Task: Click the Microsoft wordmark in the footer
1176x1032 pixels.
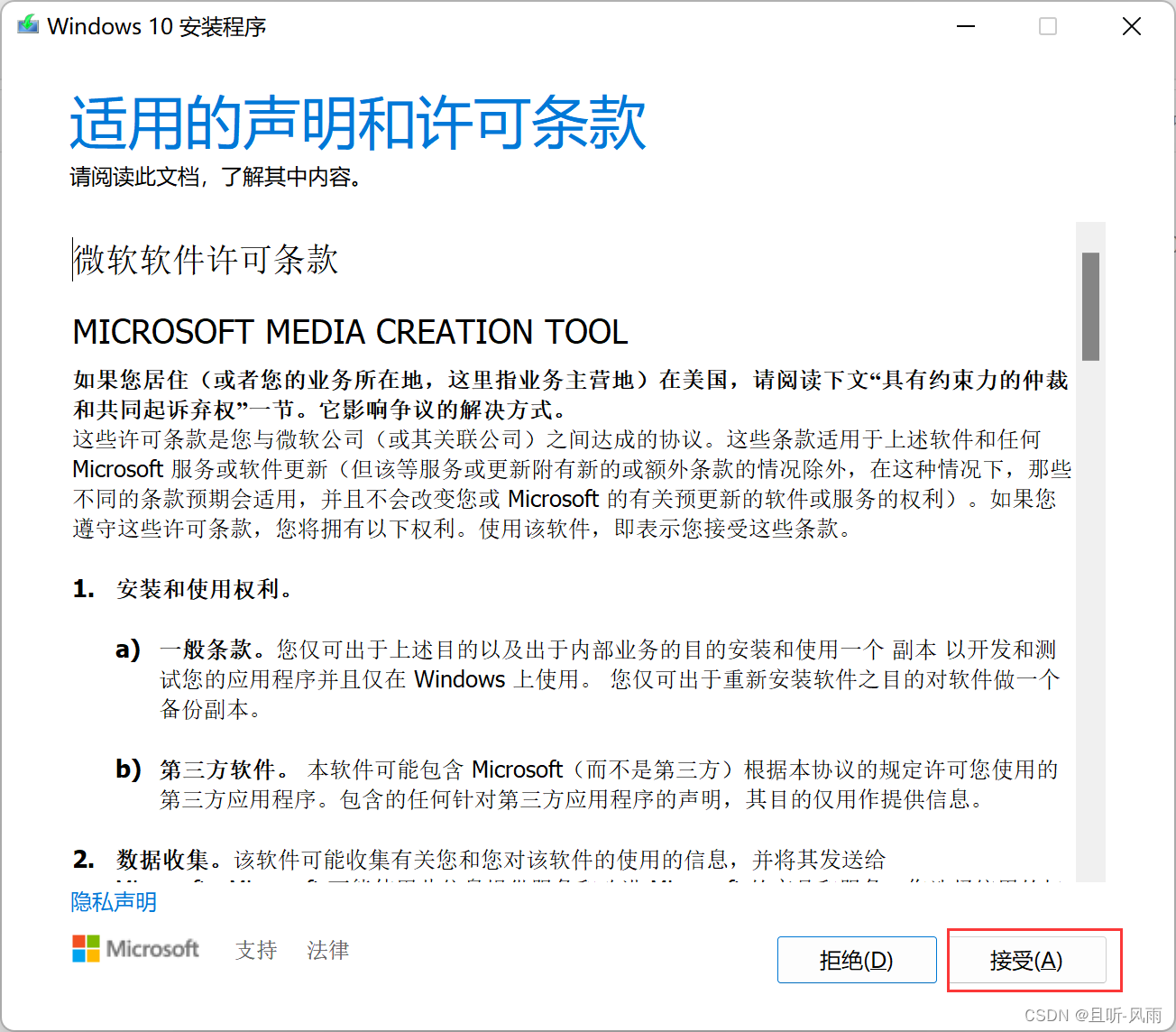Action: [153, 949]
